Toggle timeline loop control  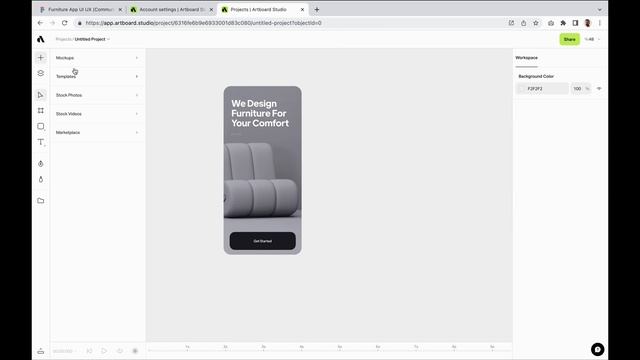120,351
